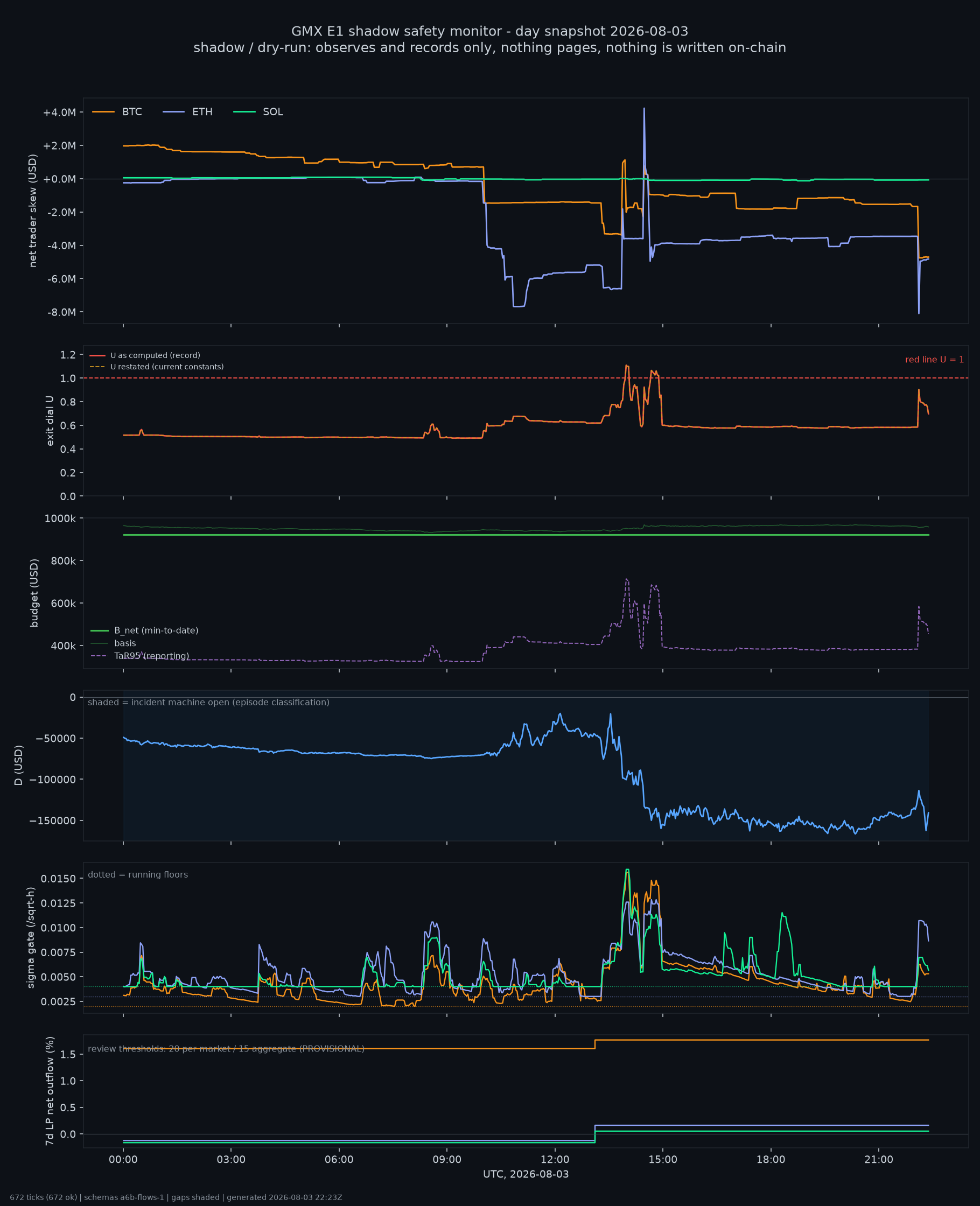Select the "B_net (min-to-date)" legend entry
This screenshot has height=1206, width=980.
click(x=144, y=630)
